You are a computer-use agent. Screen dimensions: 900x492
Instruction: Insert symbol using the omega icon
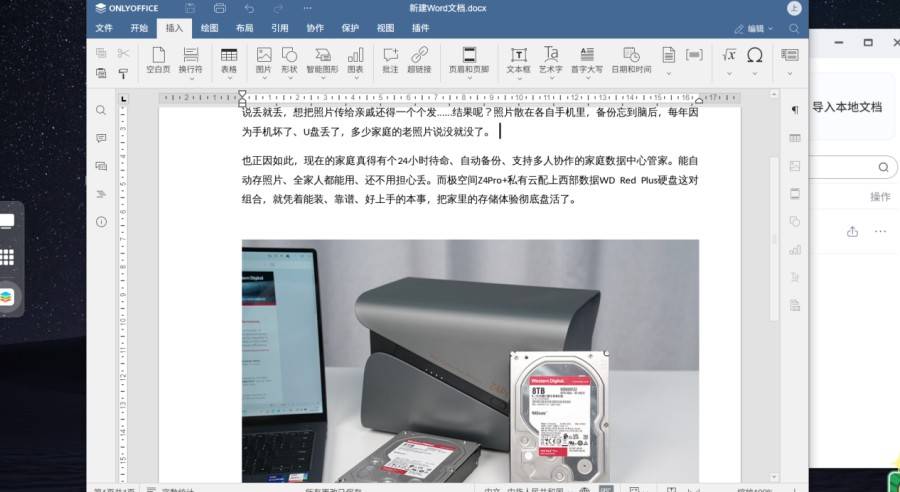tap(755, 55)
